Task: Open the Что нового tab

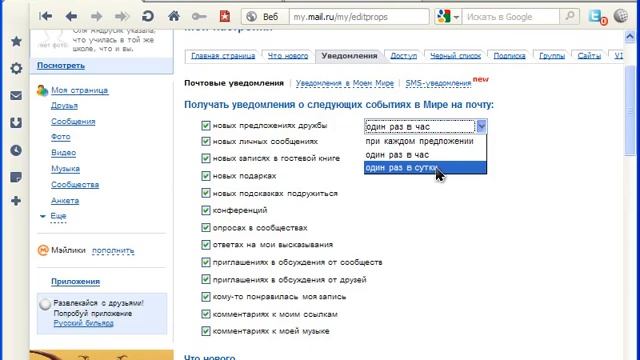Action: 288,56
